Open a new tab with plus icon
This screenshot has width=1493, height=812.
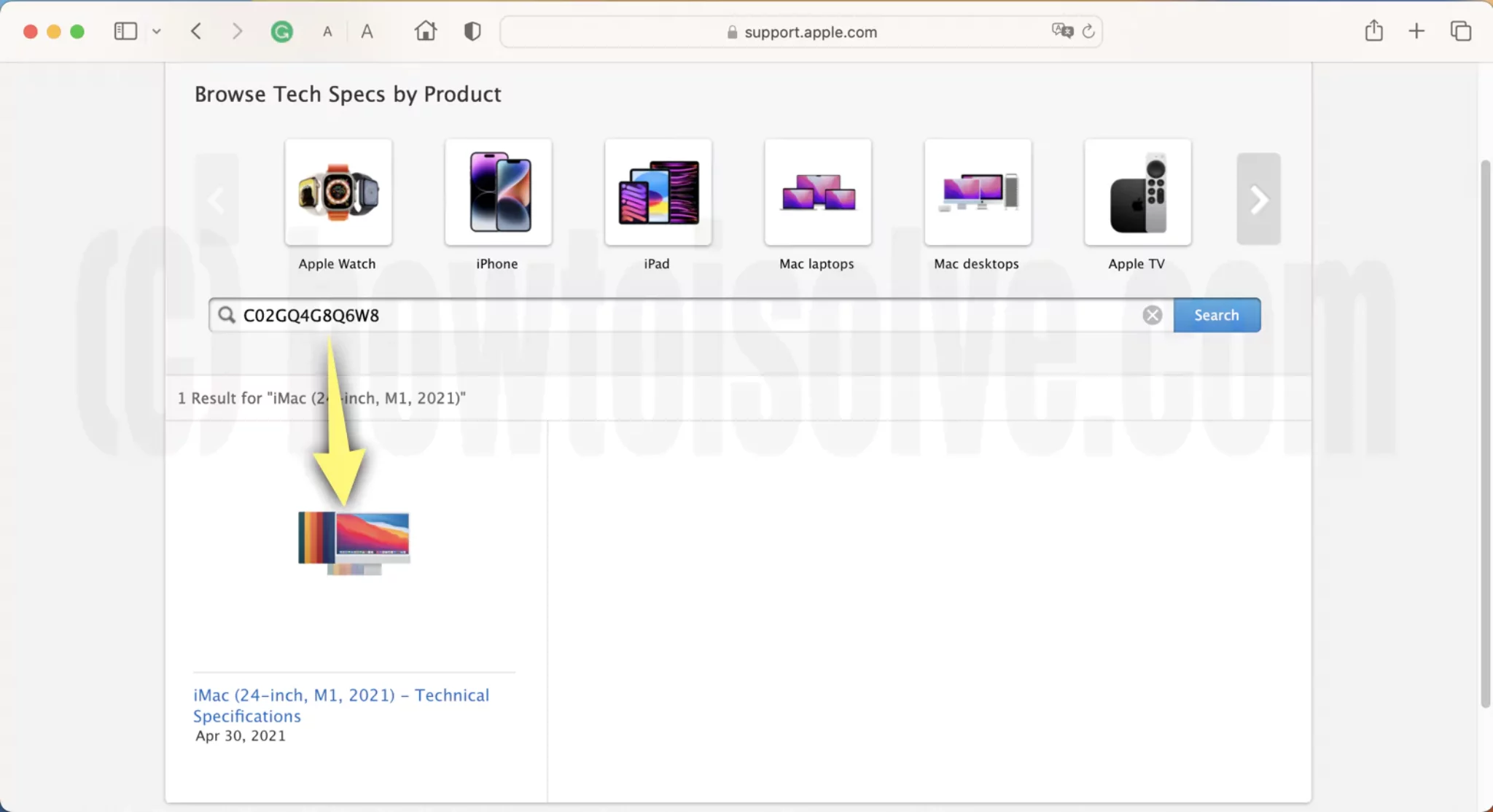[x=1416, y=31]
